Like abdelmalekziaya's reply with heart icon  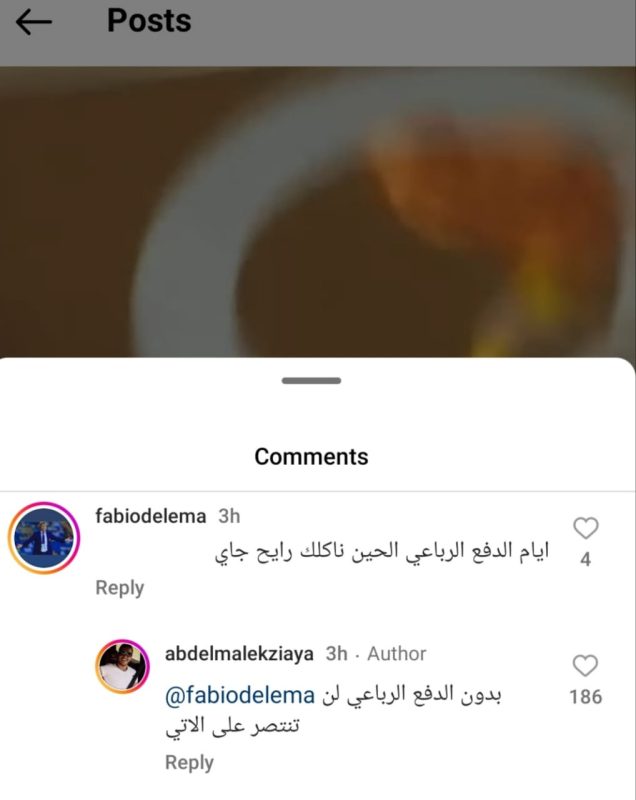[586, 666]
